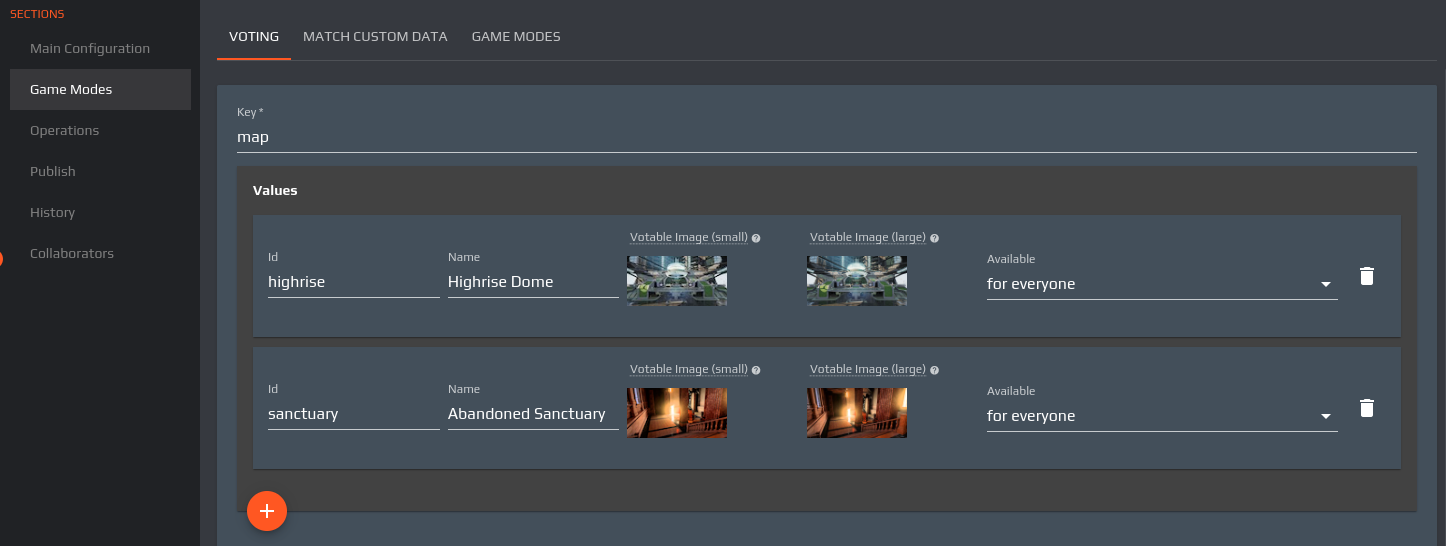Screen dimensions: 1446x546
Task: Show help for Highrise large votable image
Action: click(934, 238)
